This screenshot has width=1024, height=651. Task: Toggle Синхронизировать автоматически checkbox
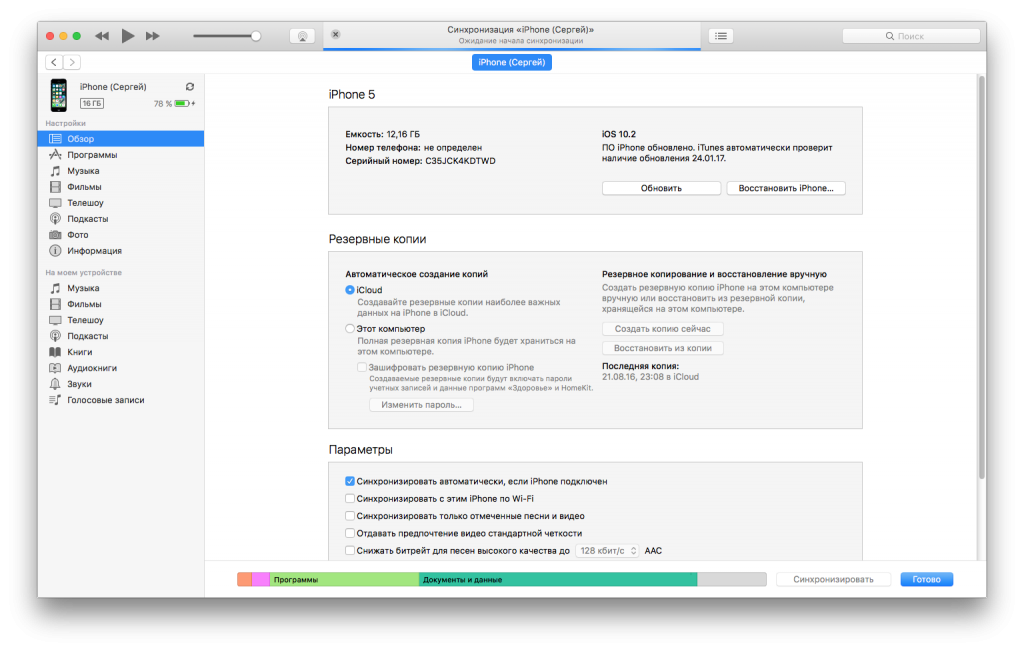[x=350, y=481]
